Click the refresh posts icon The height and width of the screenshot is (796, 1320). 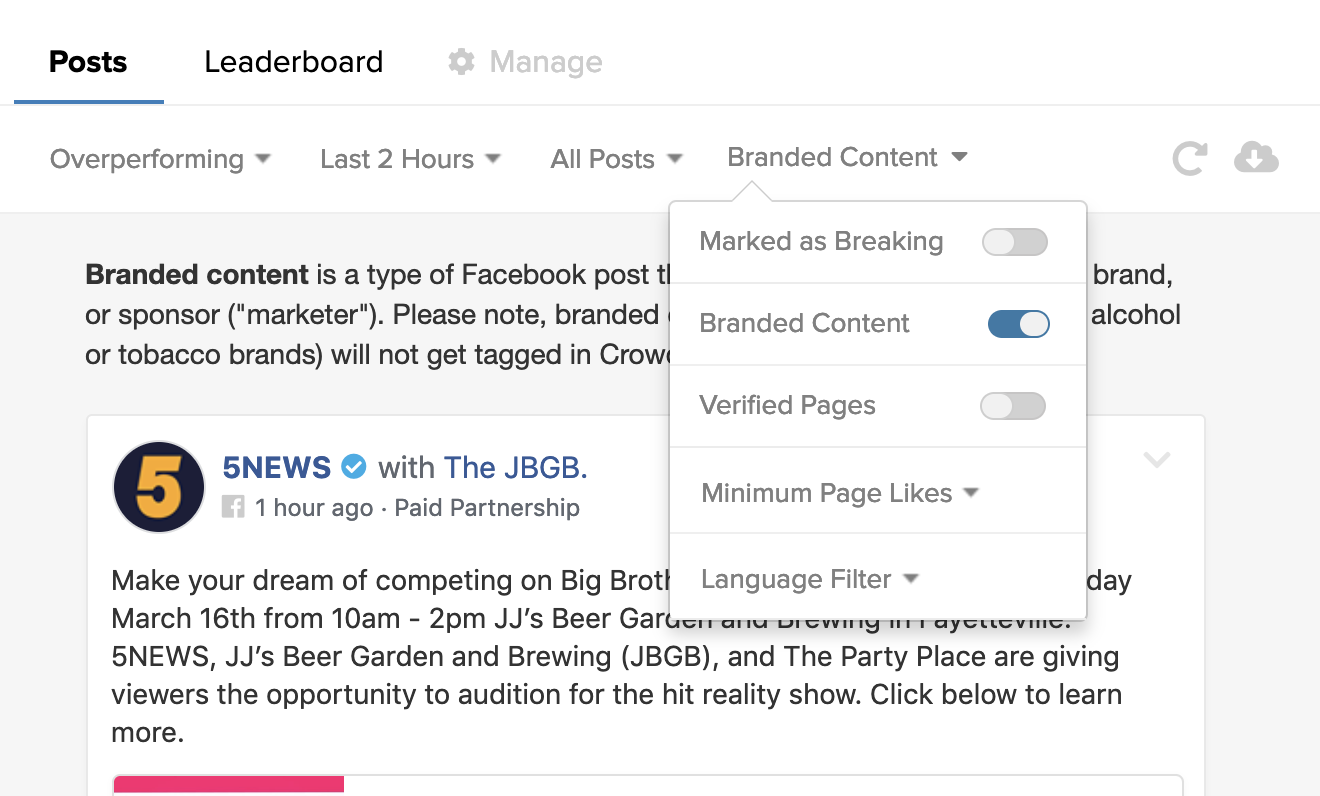[x=1189, y=158]
